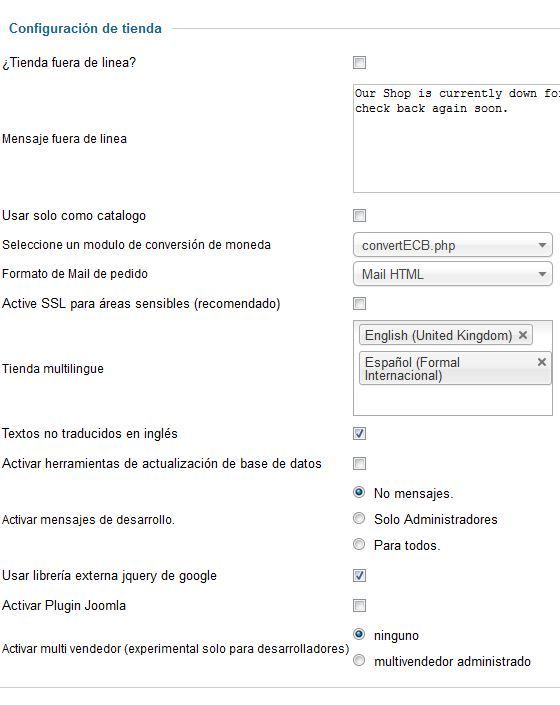This screenshot has width=560, height=705.
Task: Toggle database update tools checkbox
Action: click(360, 464)
